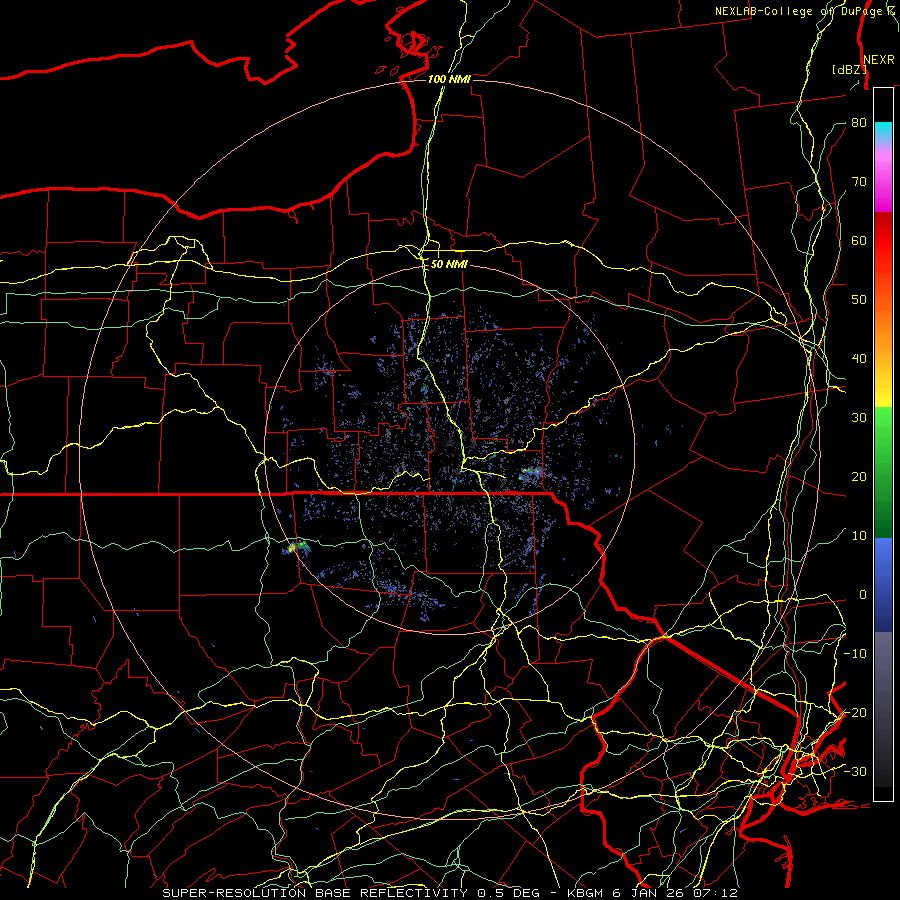Click the 50 value on the dBZ scale
900x900 pixels.
pyautogui.click(x=859, y=300)
